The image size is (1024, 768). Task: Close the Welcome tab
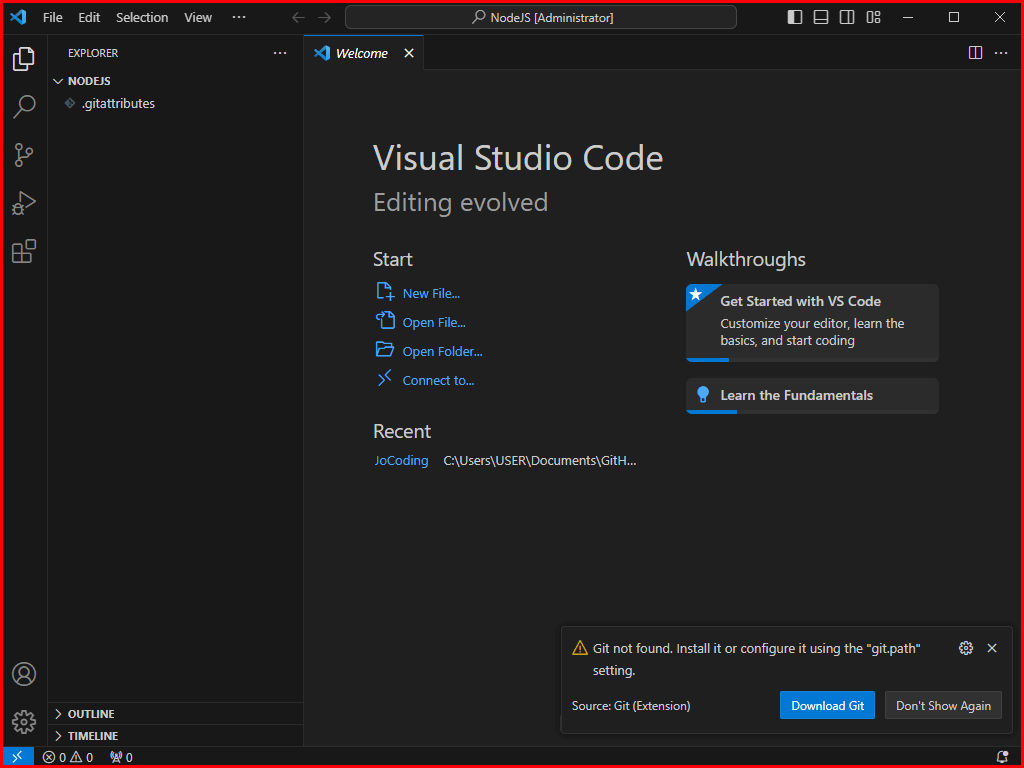409,53
